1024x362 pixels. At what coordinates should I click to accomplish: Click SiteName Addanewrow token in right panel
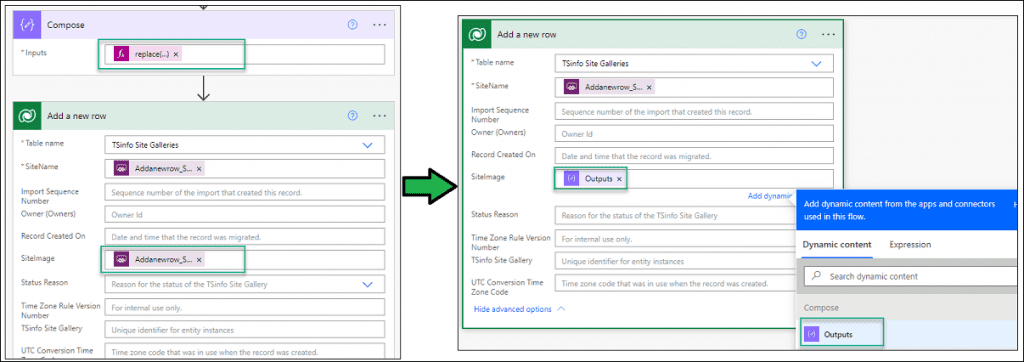(x=608, y=87)
